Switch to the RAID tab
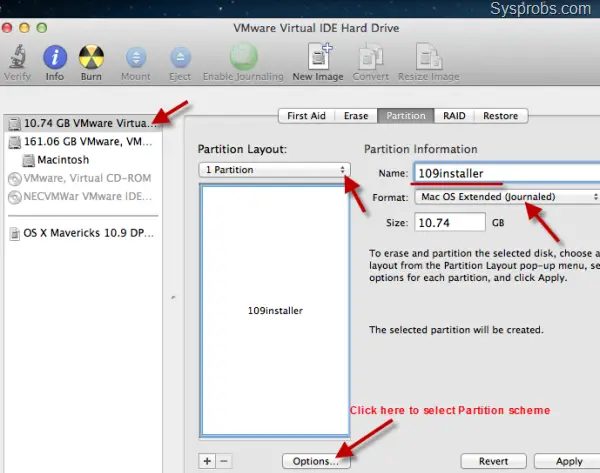 [x=454, y=116]
